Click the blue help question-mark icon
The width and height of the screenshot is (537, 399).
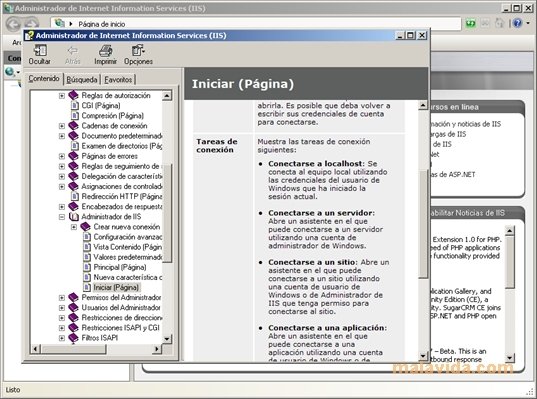pos(517,23)
